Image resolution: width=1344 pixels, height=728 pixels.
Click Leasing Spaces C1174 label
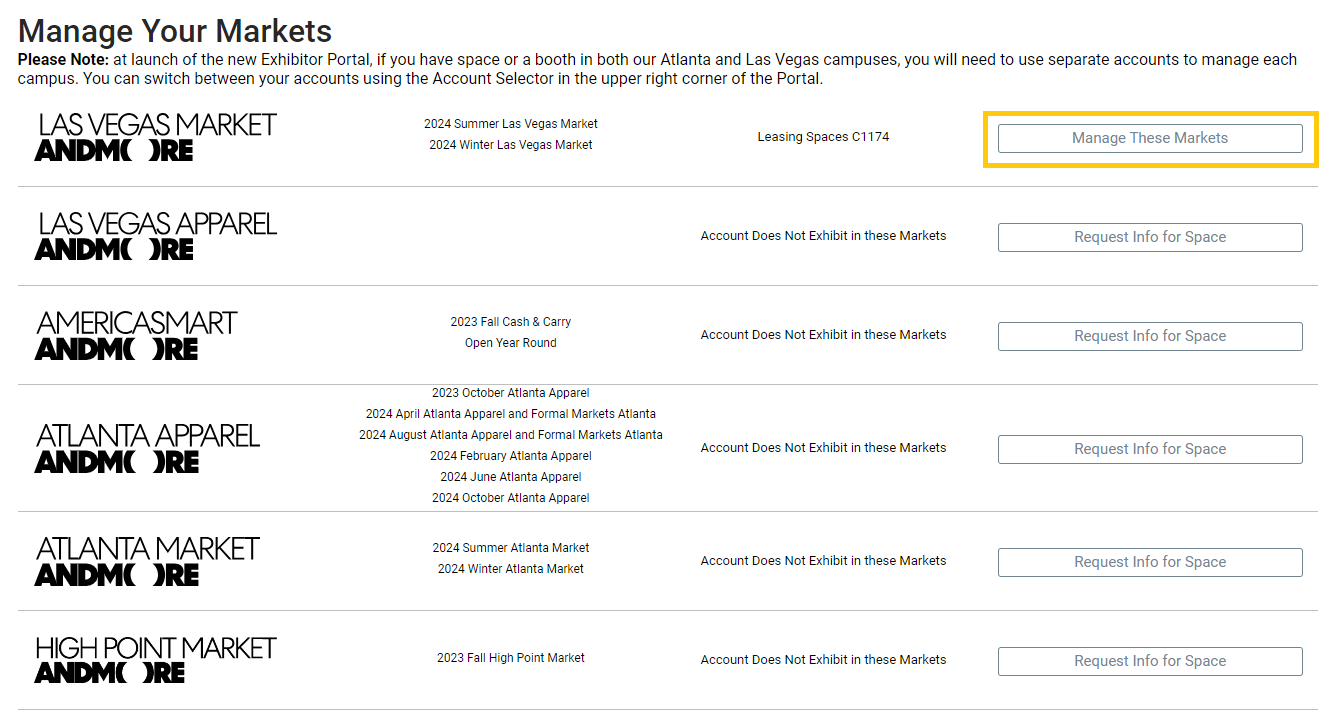point(823,137)
